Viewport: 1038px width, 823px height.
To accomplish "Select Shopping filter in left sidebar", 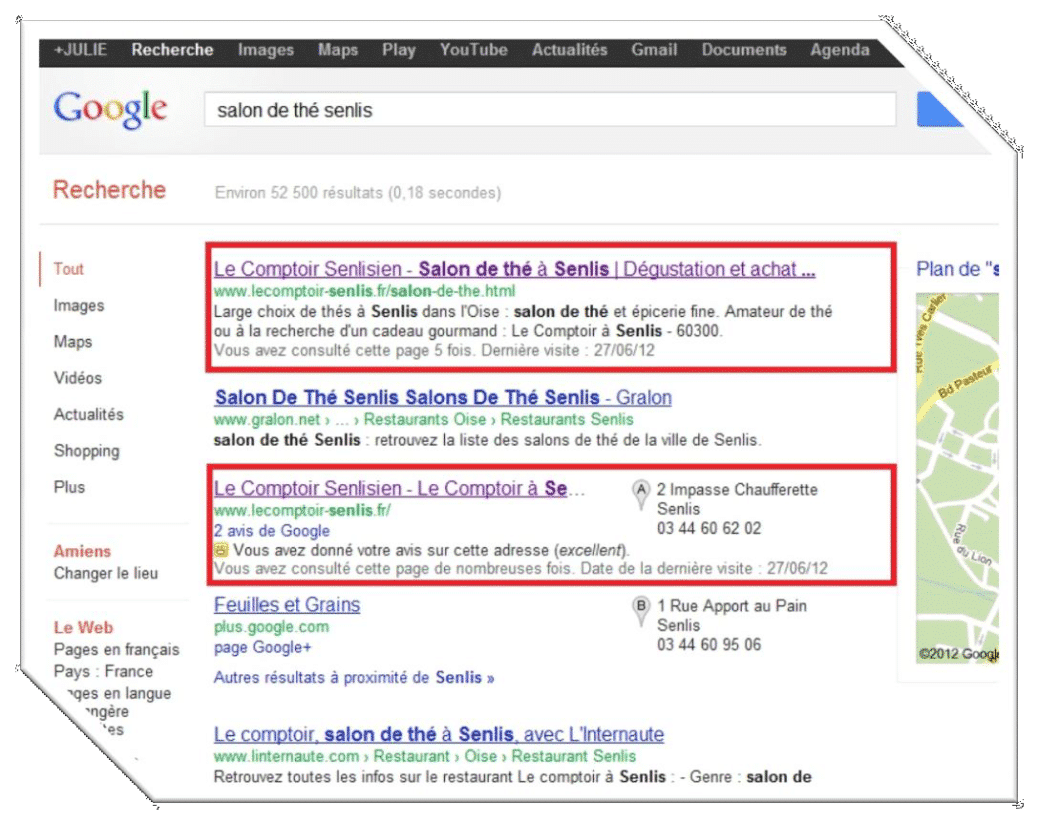I will [87, 451].
